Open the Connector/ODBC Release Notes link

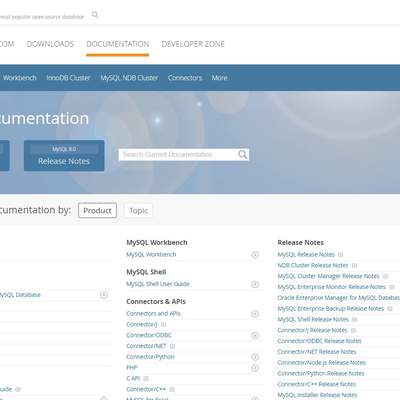point(320,341)
